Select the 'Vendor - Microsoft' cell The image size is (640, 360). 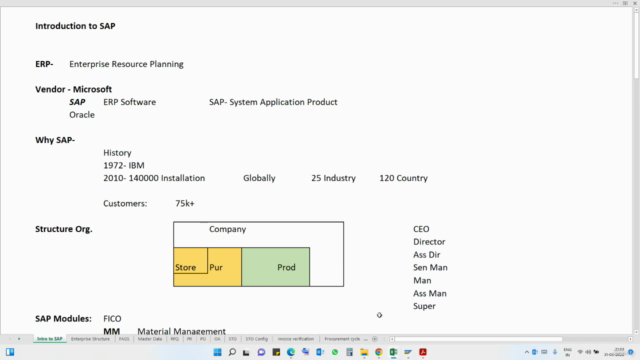tap(73, 89)
